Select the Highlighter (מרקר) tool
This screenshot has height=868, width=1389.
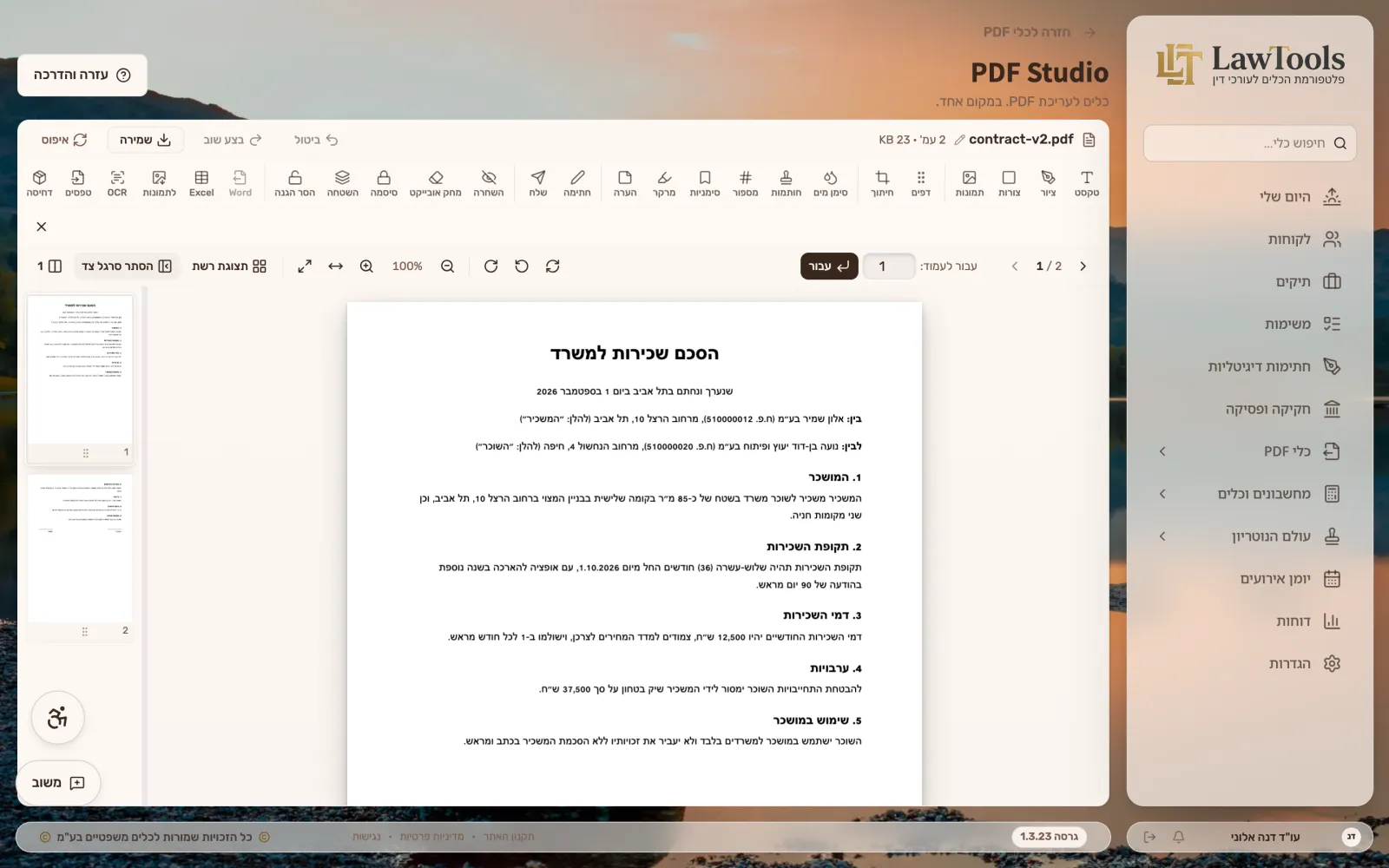664,183
